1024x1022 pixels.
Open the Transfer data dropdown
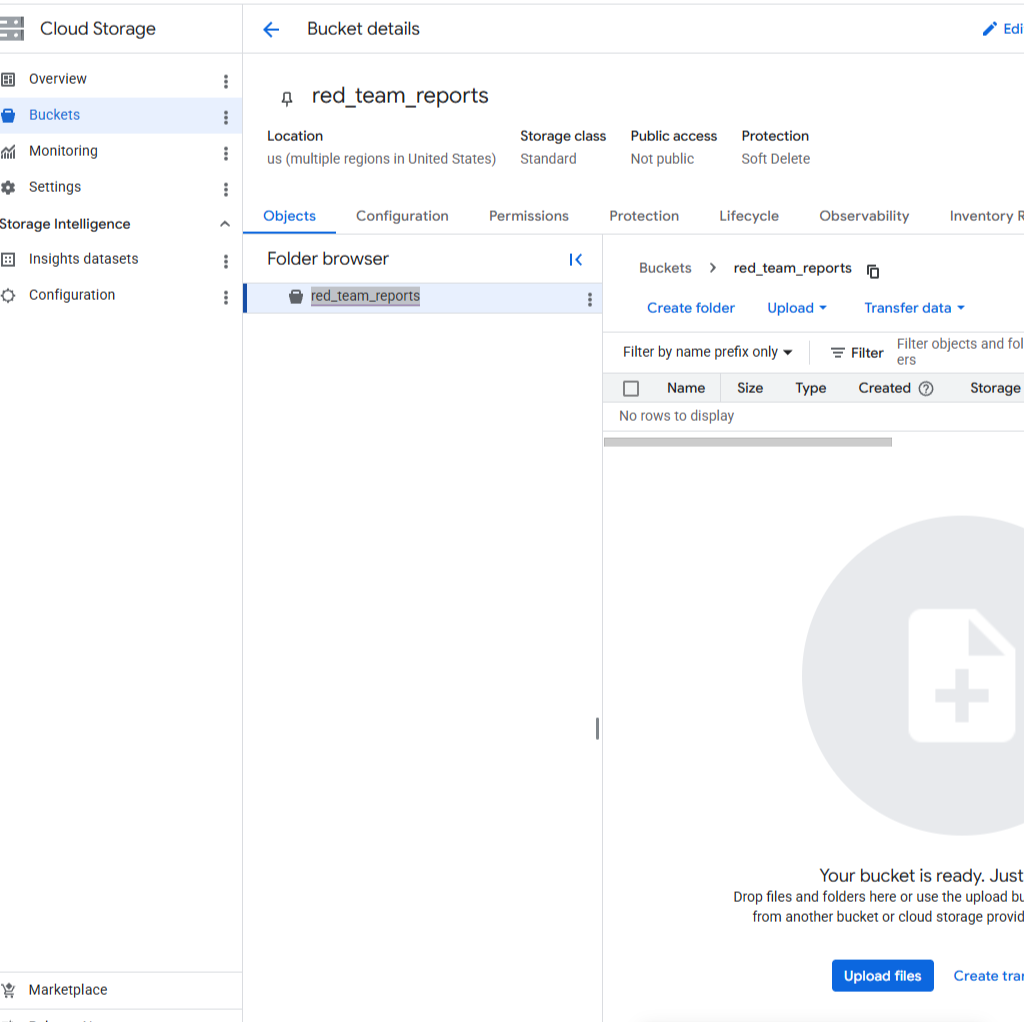(914, 308)
